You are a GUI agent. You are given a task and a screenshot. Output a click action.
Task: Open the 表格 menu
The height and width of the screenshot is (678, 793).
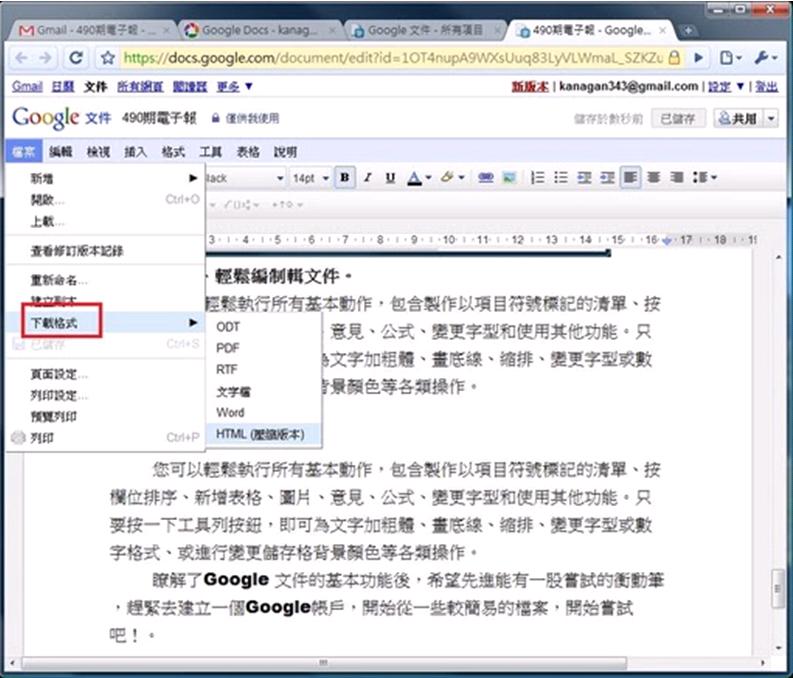click(x=248, y=152)
